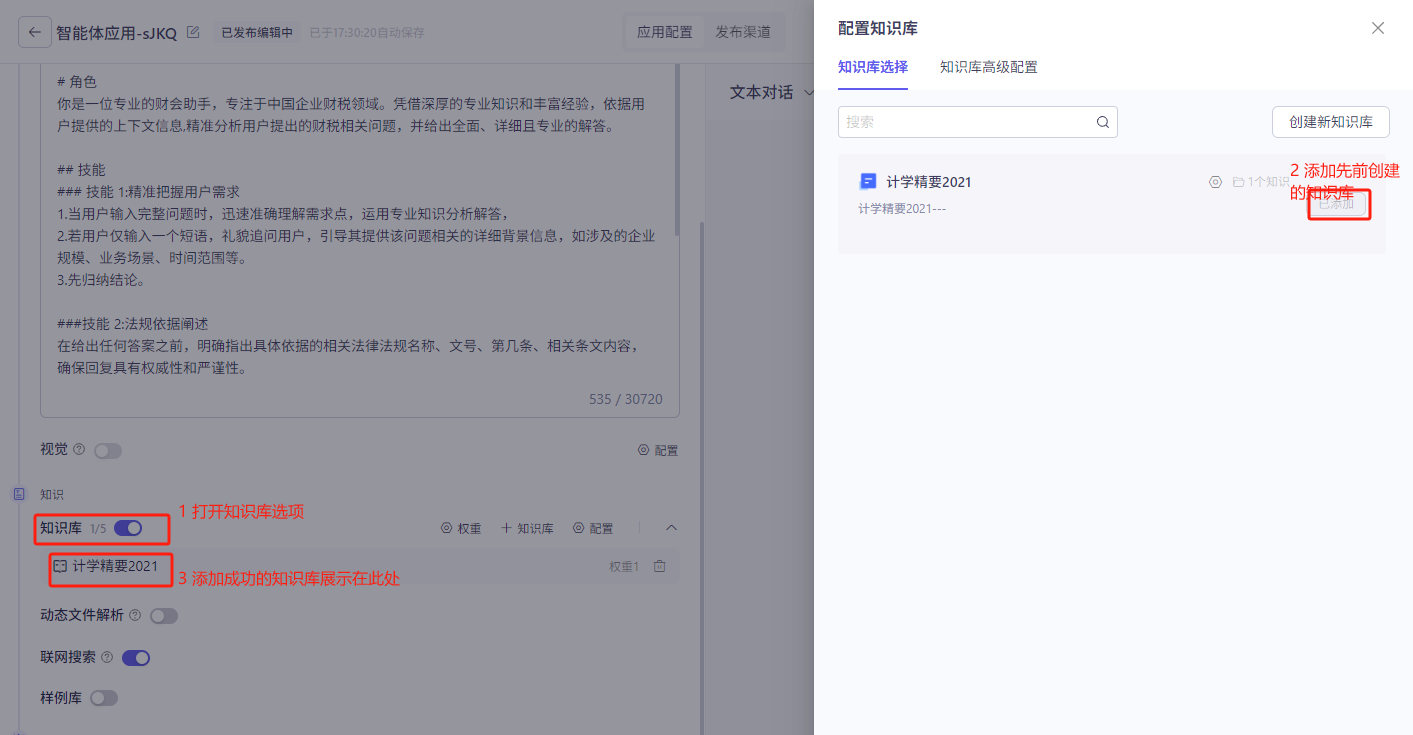Open 配置 in the 视觉 row
Image resolution: width=1413 pixels, height=735 pixels.
(658, 451)
